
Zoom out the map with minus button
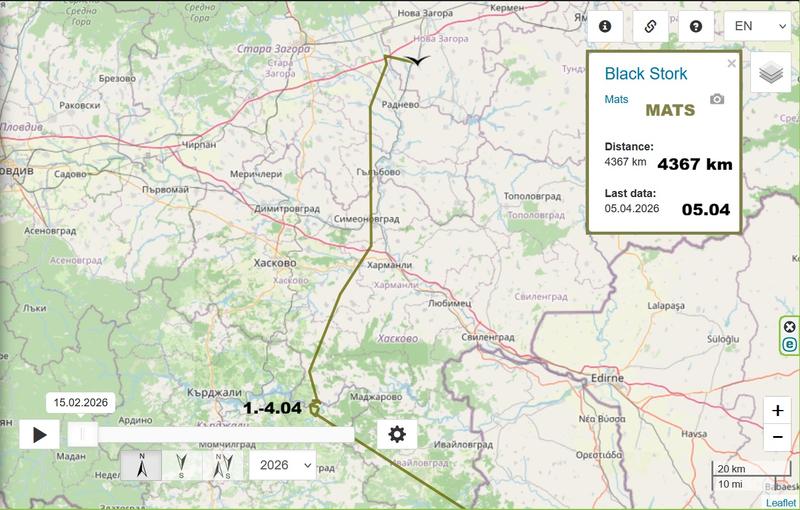[778, 437]
